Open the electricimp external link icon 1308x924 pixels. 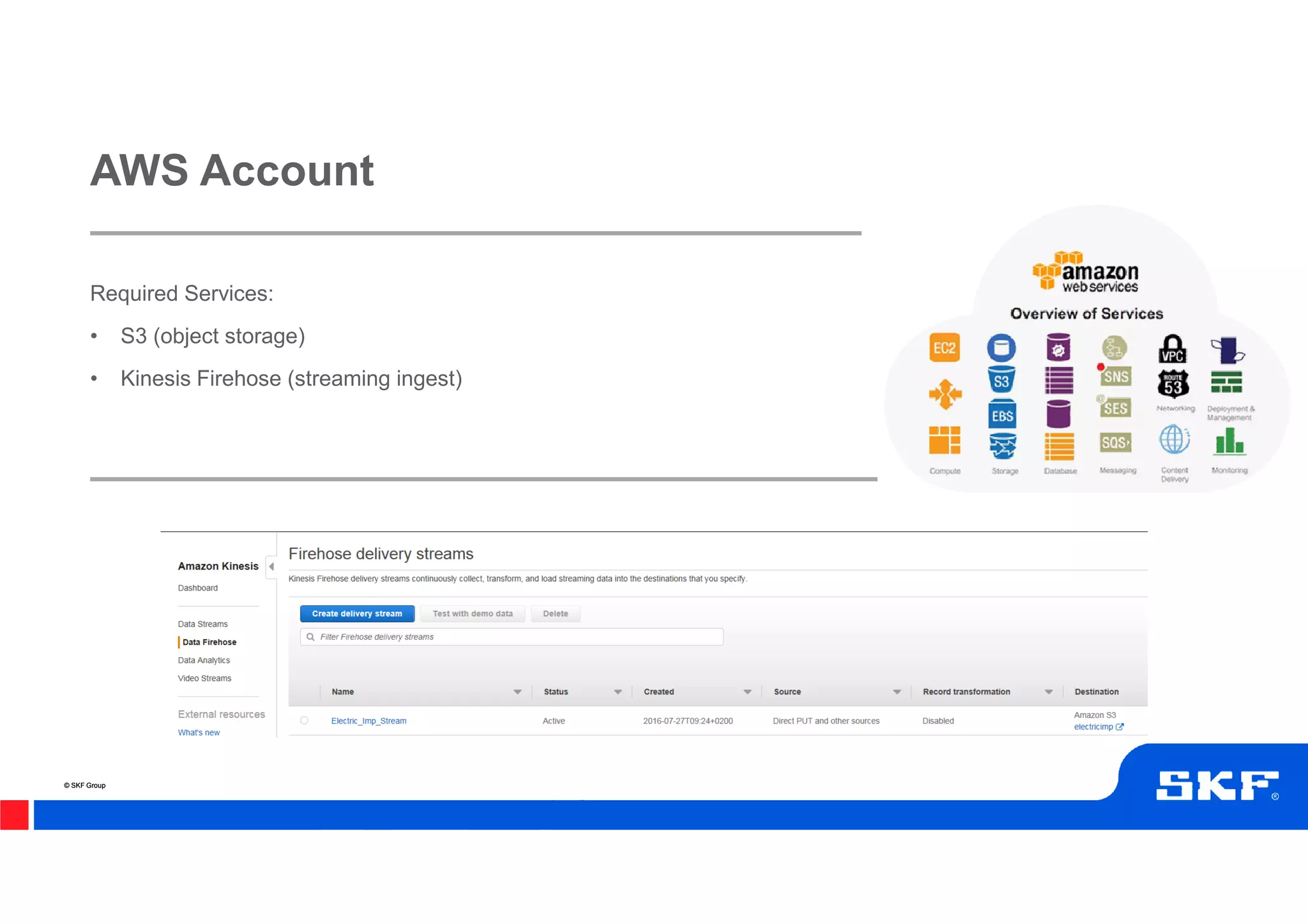pyautogui.click(x=1120, y=727)
